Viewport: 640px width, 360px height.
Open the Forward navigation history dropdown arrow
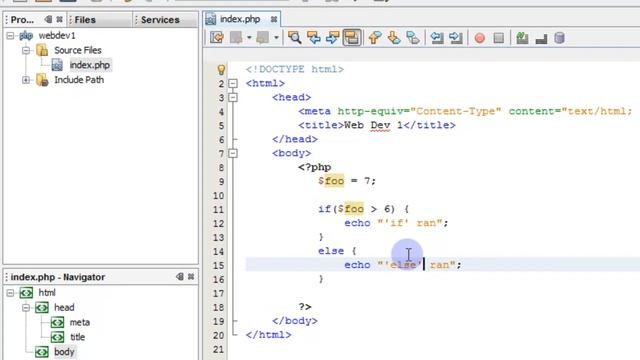pyautogui.click(x=276, y=38)
